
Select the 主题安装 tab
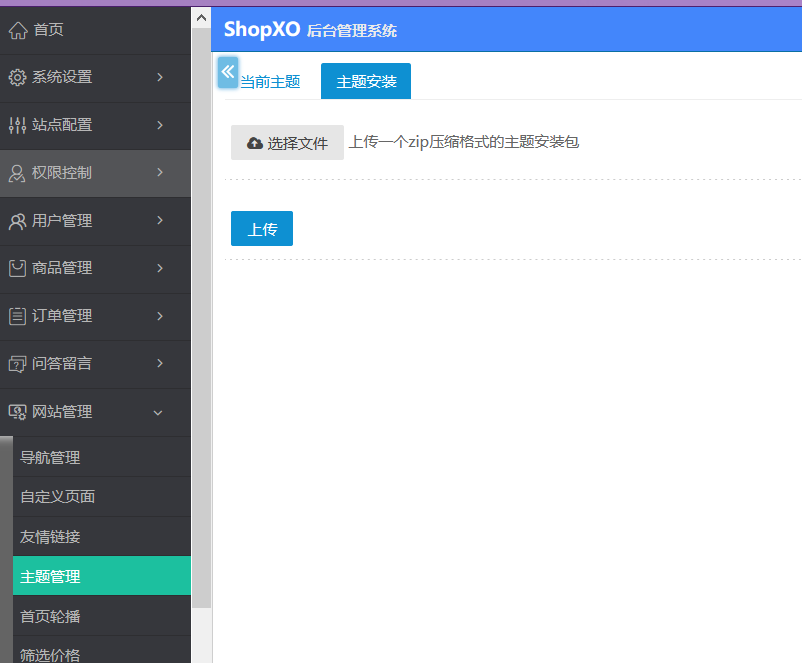point(366,81)
